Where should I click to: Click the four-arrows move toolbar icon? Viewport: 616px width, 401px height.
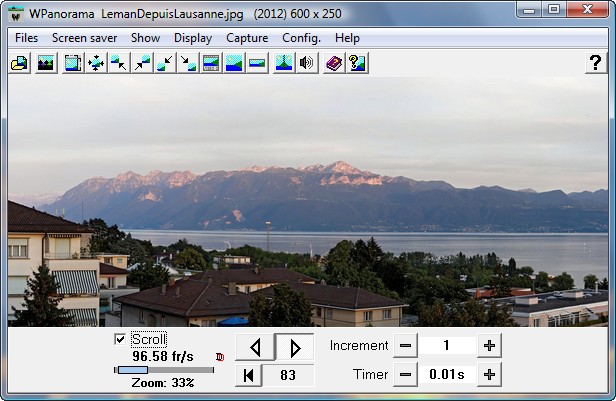click(x=96, y=63)
